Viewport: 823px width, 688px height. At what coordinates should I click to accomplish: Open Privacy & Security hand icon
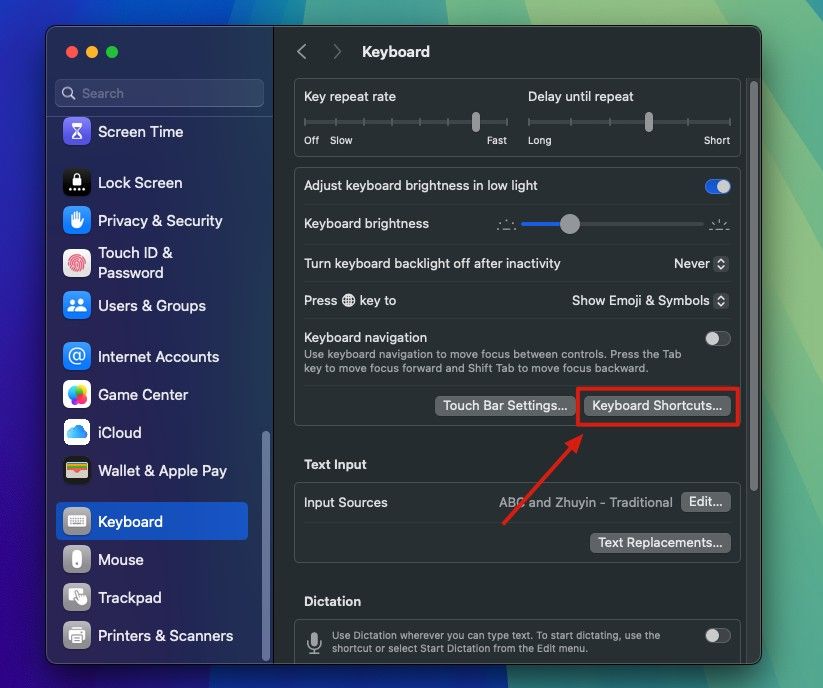click(77, 220)
